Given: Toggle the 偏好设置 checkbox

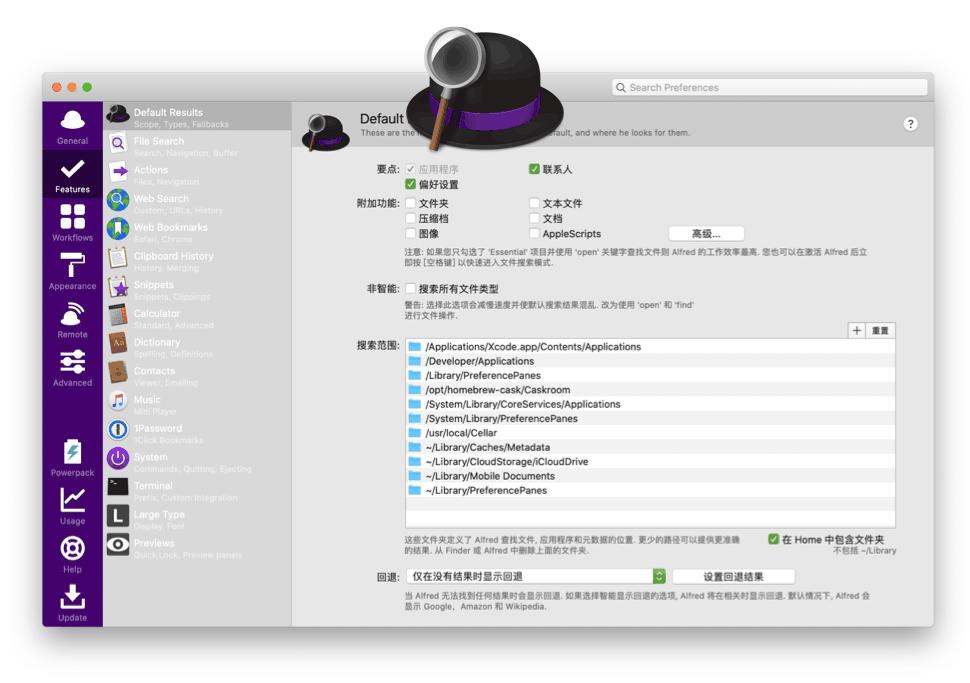Looking at the screenshot, I should [410, 184].
